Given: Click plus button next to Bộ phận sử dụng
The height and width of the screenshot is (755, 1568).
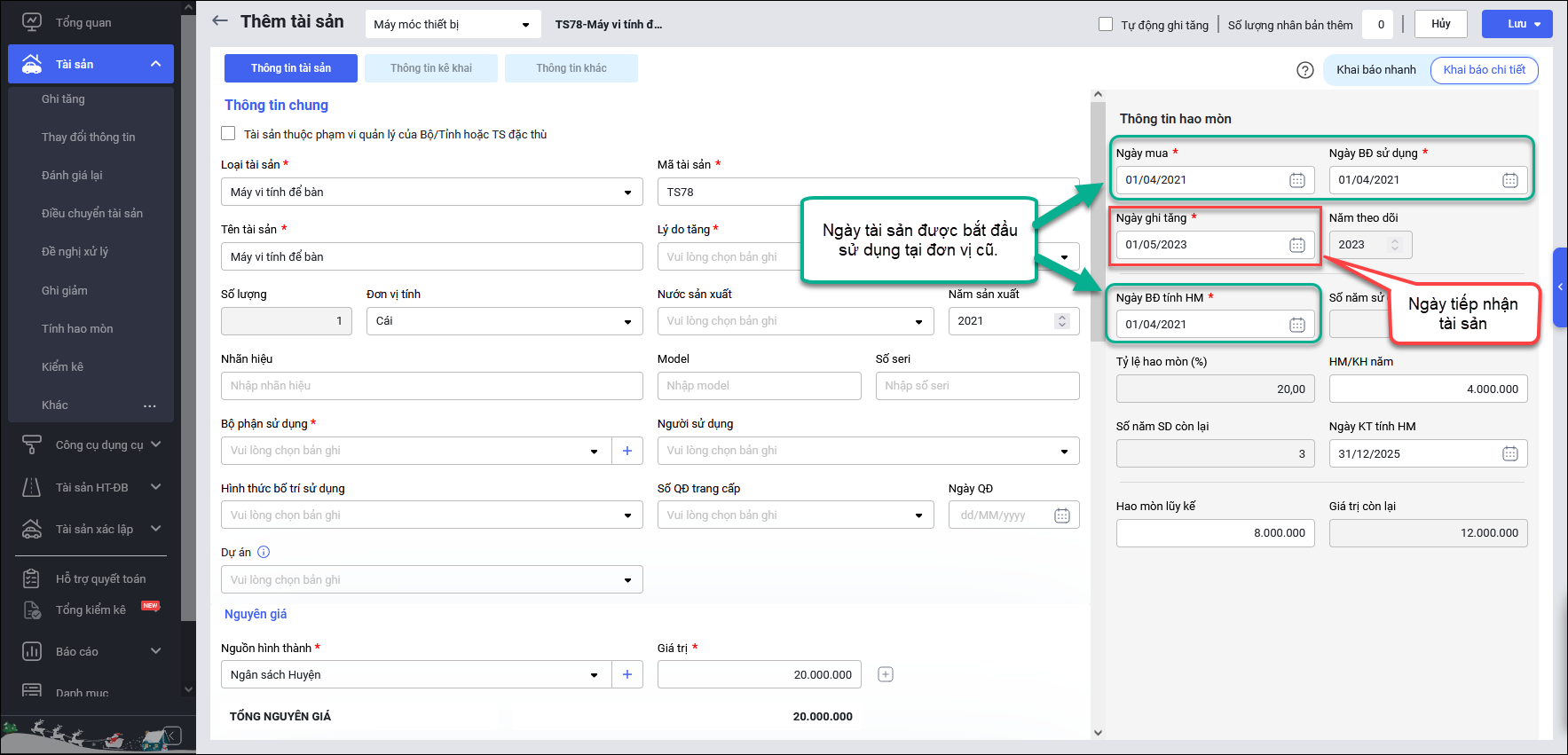Looking at the screenshot, I should tap(626, 451).
